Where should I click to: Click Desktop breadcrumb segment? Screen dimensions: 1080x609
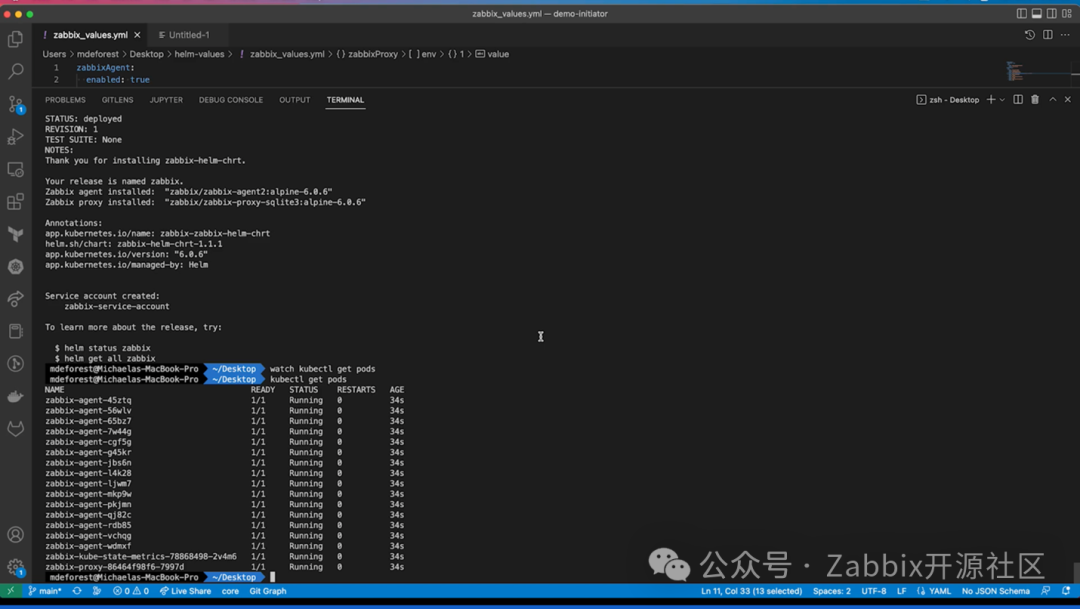pos(147,54)
